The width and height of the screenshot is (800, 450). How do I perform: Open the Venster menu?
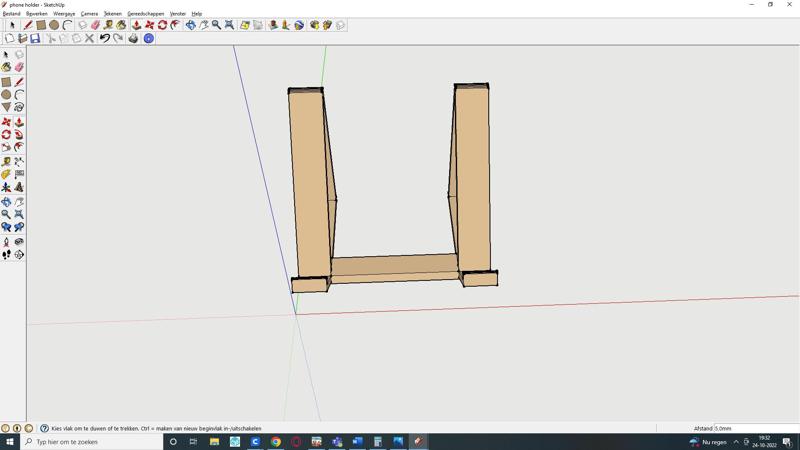pyautogui.click(x=177, y=14)
